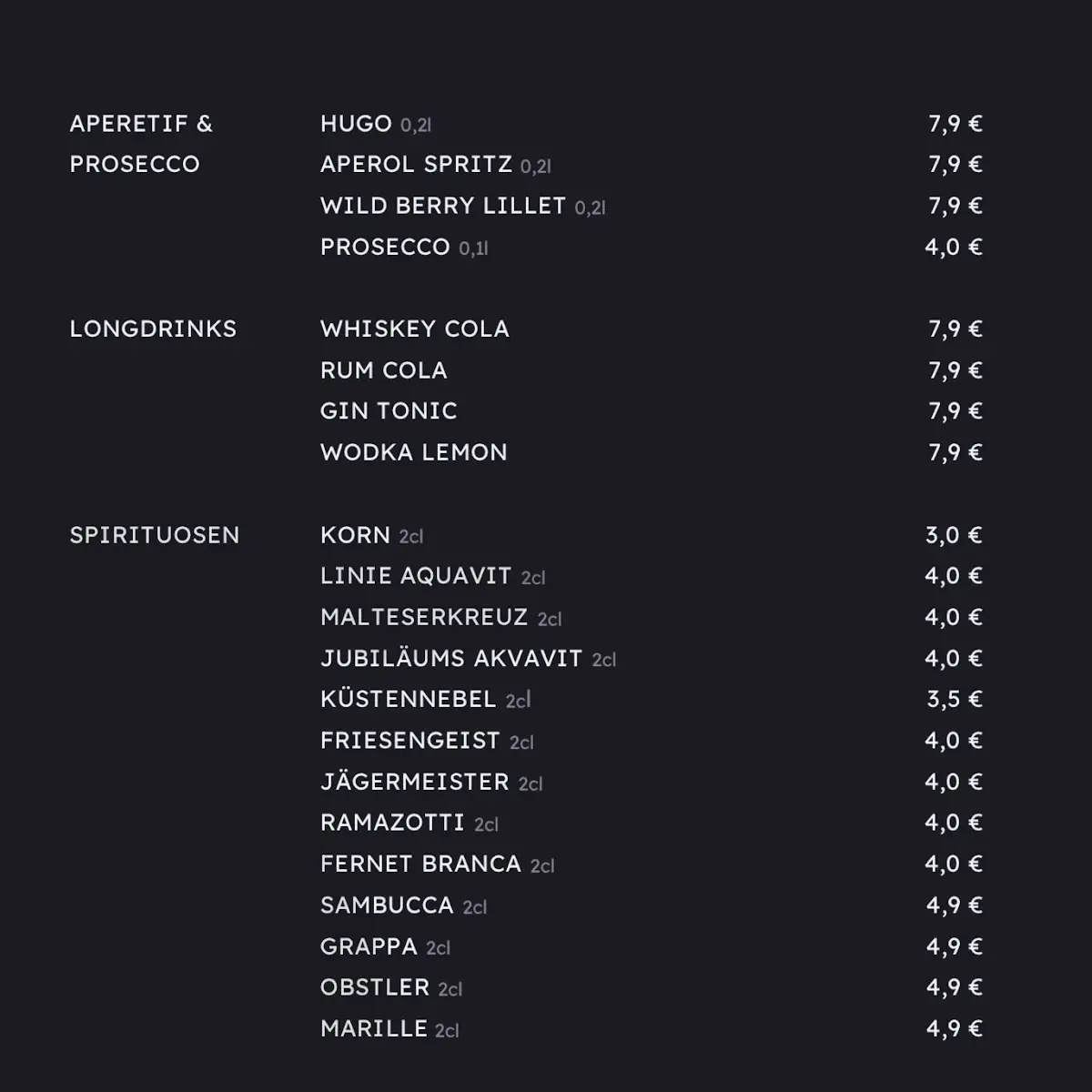Screen dimensions: 1092x1092
Task: Click the Aperetif & Prosecco heading
Action: (141, 144)
